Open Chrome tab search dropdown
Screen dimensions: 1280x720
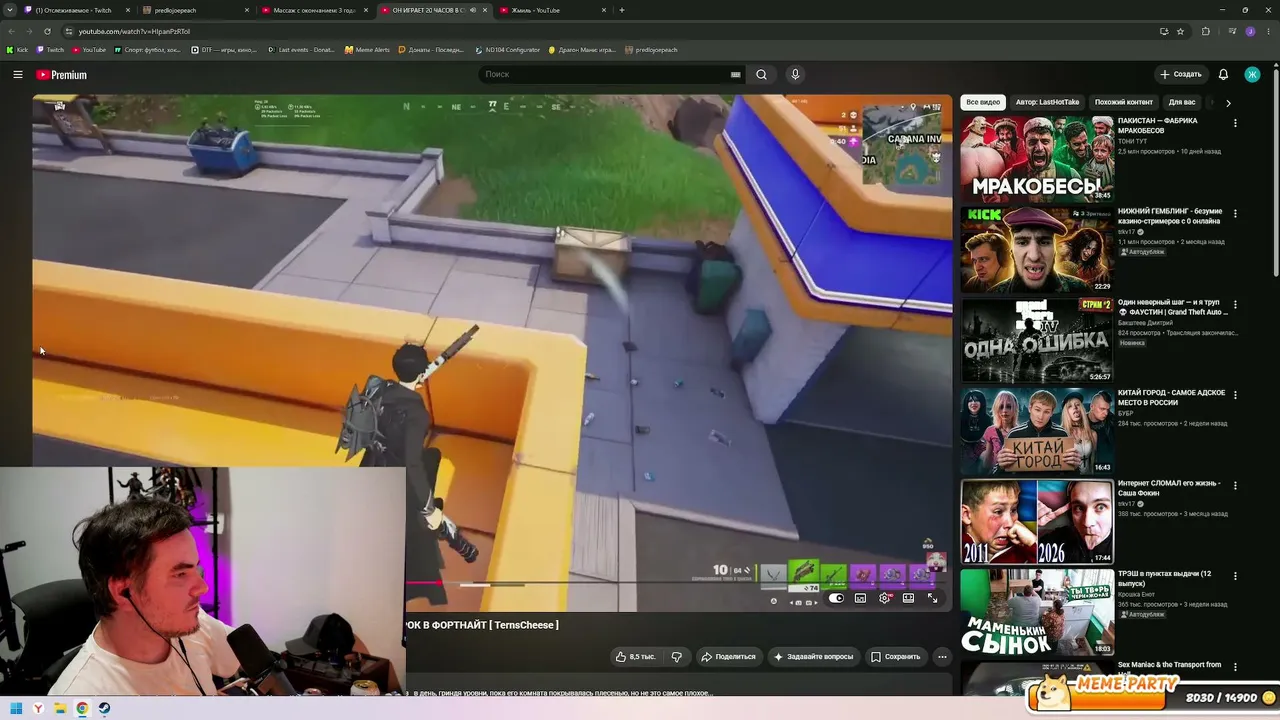11,10
